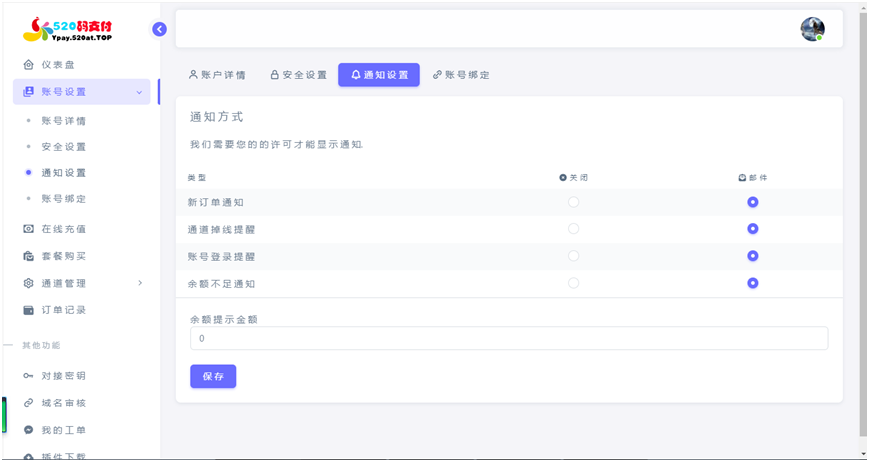
Task: Select 关闭 for 账号登录提醒
Action: 574,256
